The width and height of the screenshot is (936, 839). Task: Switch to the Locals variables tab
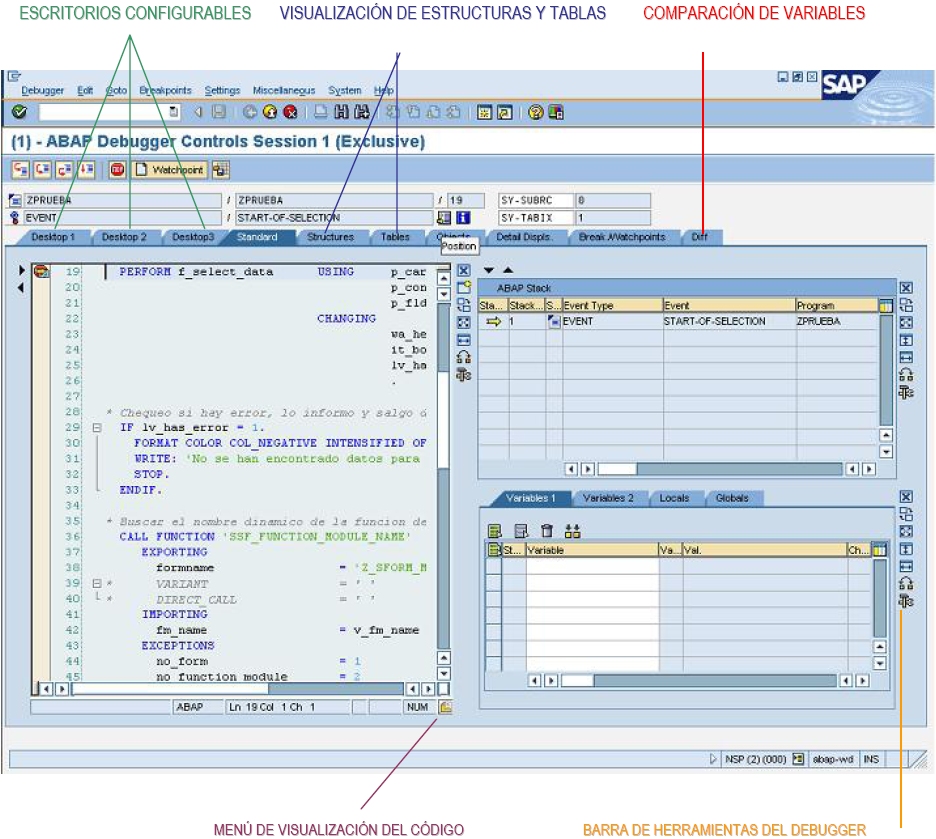pos(674,498)
